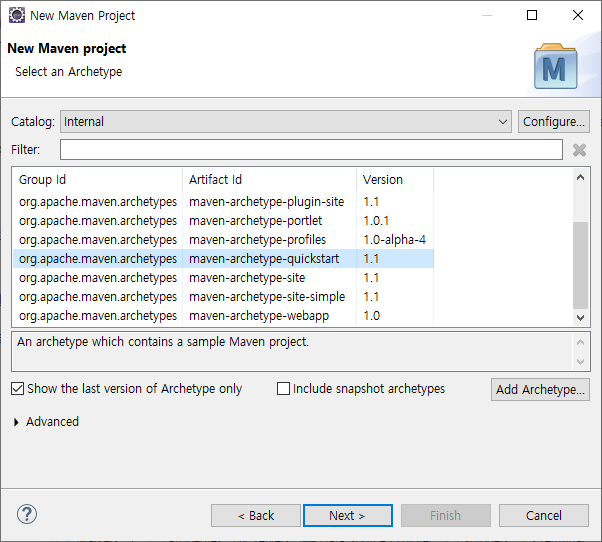Click description box scroll up arrow
The width and height of the screenshot is (602, 542).
pyautogui.click(x=580, y=342)
